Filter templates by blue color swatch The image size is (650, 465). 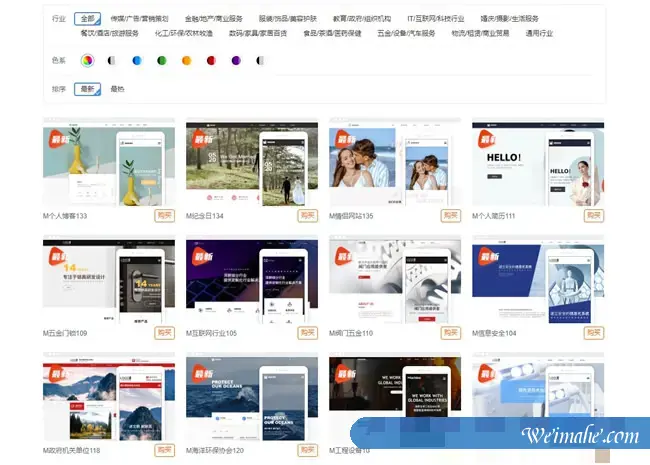pos(136,61)
